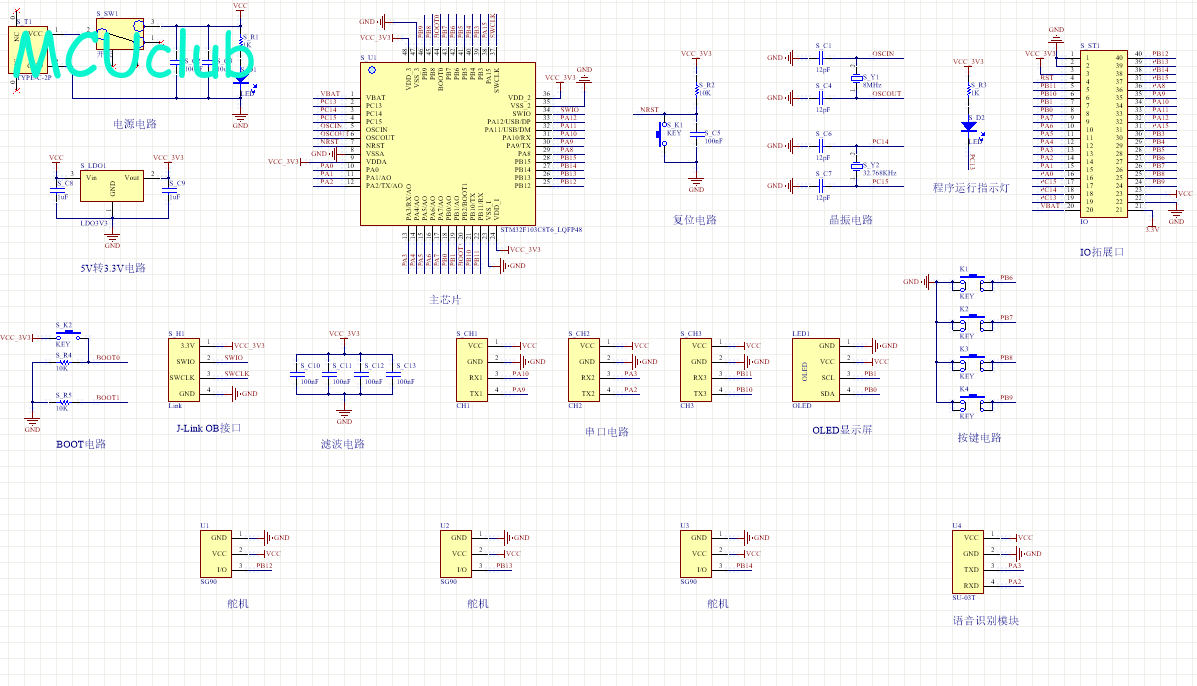The height and width of the screenshot is (686, 1197).
Task: Click the 'SWCLK' net label on J-Link header
Action: [237, 374]
